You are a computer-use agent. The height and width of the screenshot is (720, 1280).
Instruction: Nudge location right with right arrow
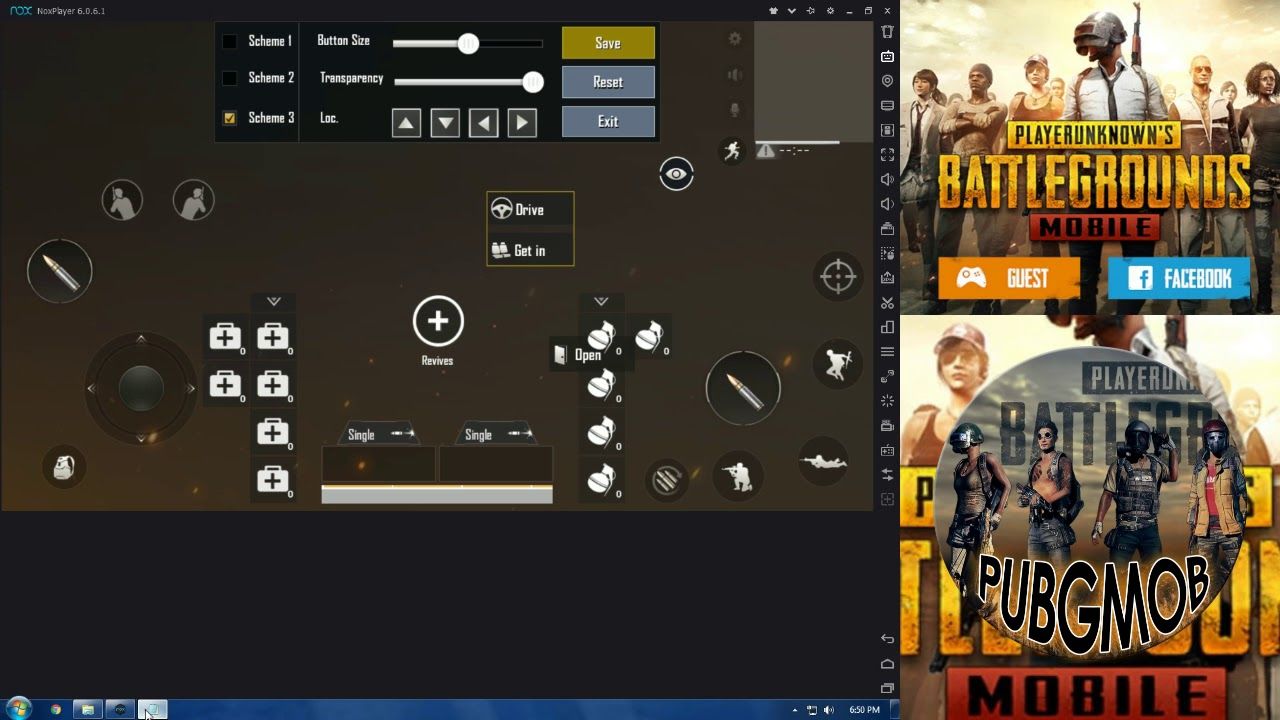tap(522, 123)
